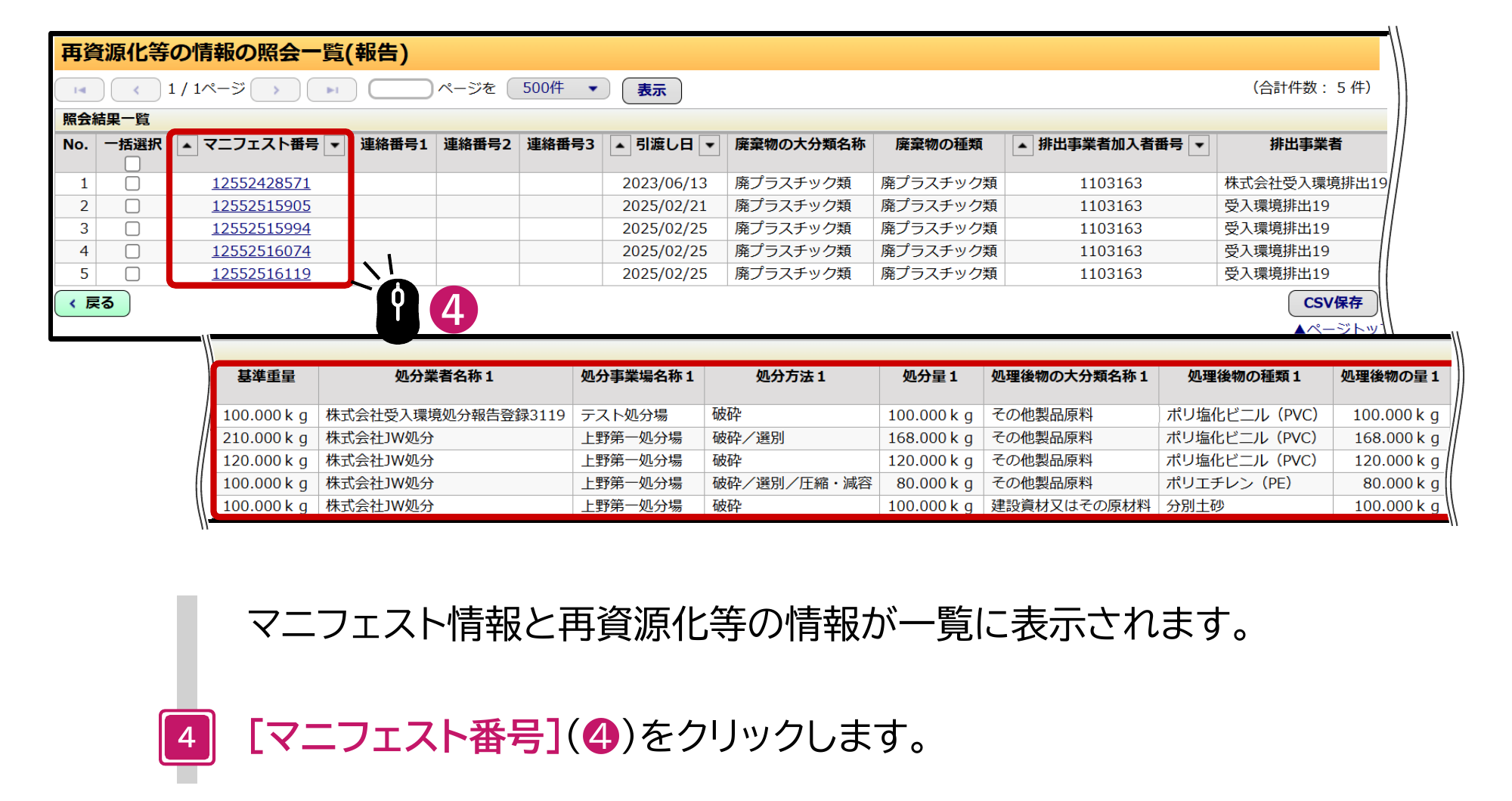
Task: Click the ポリエチレン (PE) cell
Action: tap(1245, 483)
